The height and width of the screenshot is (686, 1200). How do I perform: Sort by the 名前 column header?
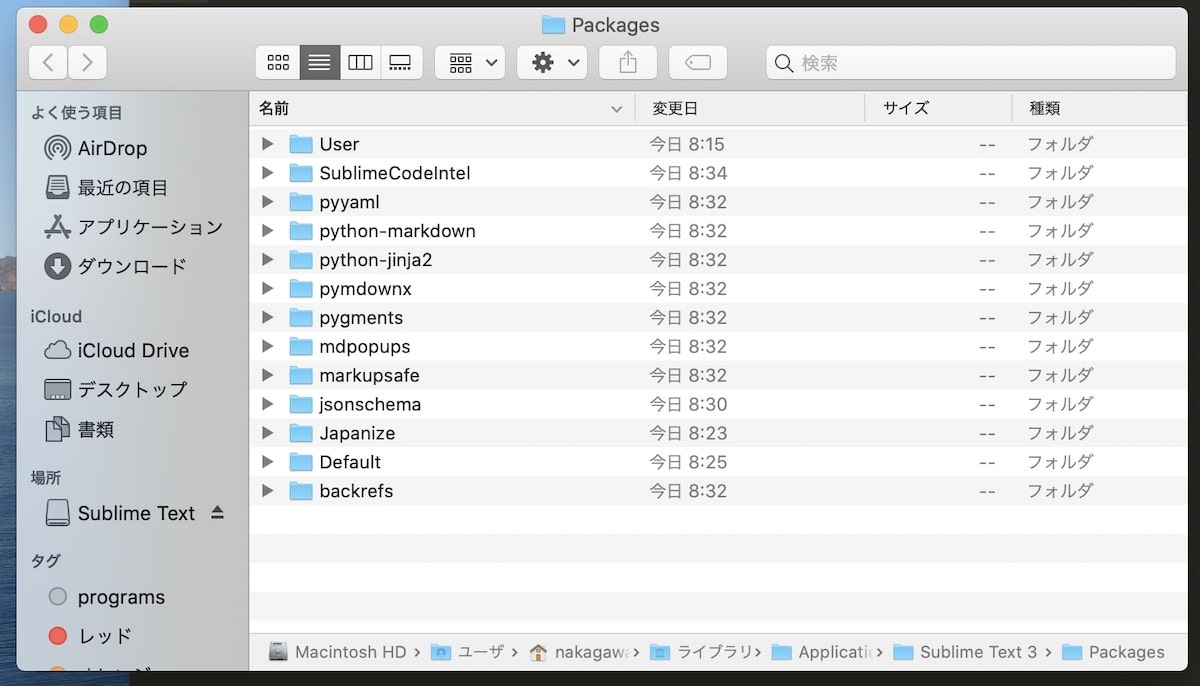[x=441, y=108]
